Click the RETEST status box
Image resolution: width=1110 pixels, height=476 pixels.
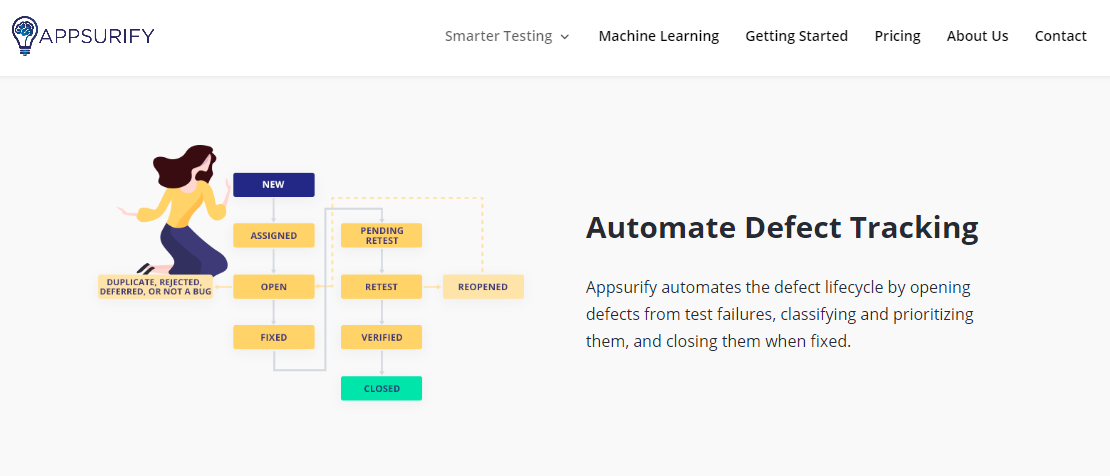(x=382, y=287)
